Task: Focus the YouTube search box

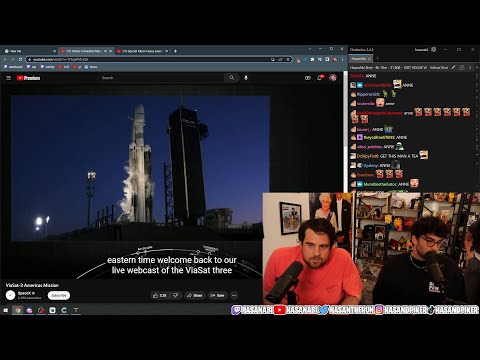Action: 162,78
